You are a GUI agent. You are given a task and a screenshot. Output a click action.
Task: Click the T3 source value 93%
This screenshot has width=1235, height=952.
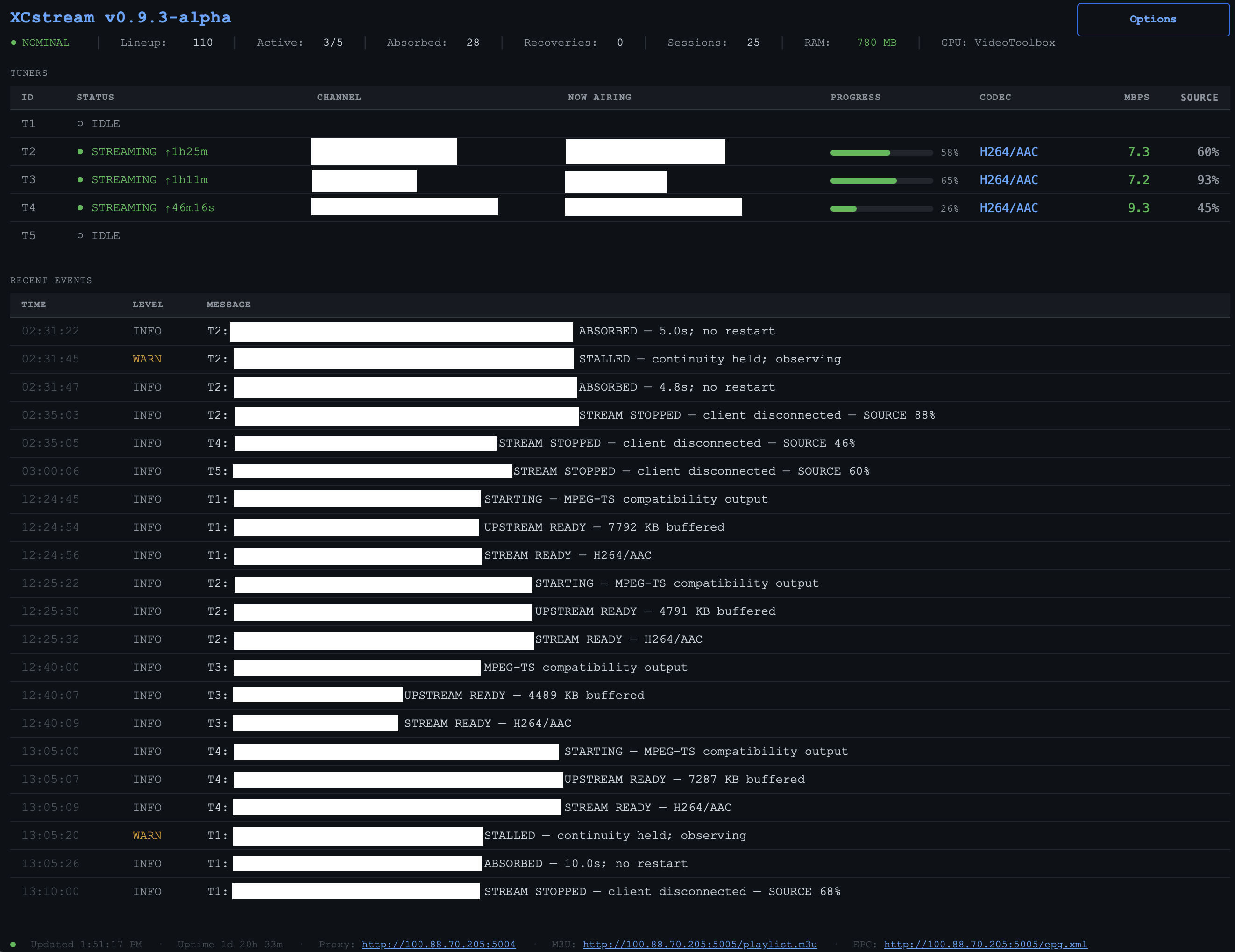[1208, 180]
